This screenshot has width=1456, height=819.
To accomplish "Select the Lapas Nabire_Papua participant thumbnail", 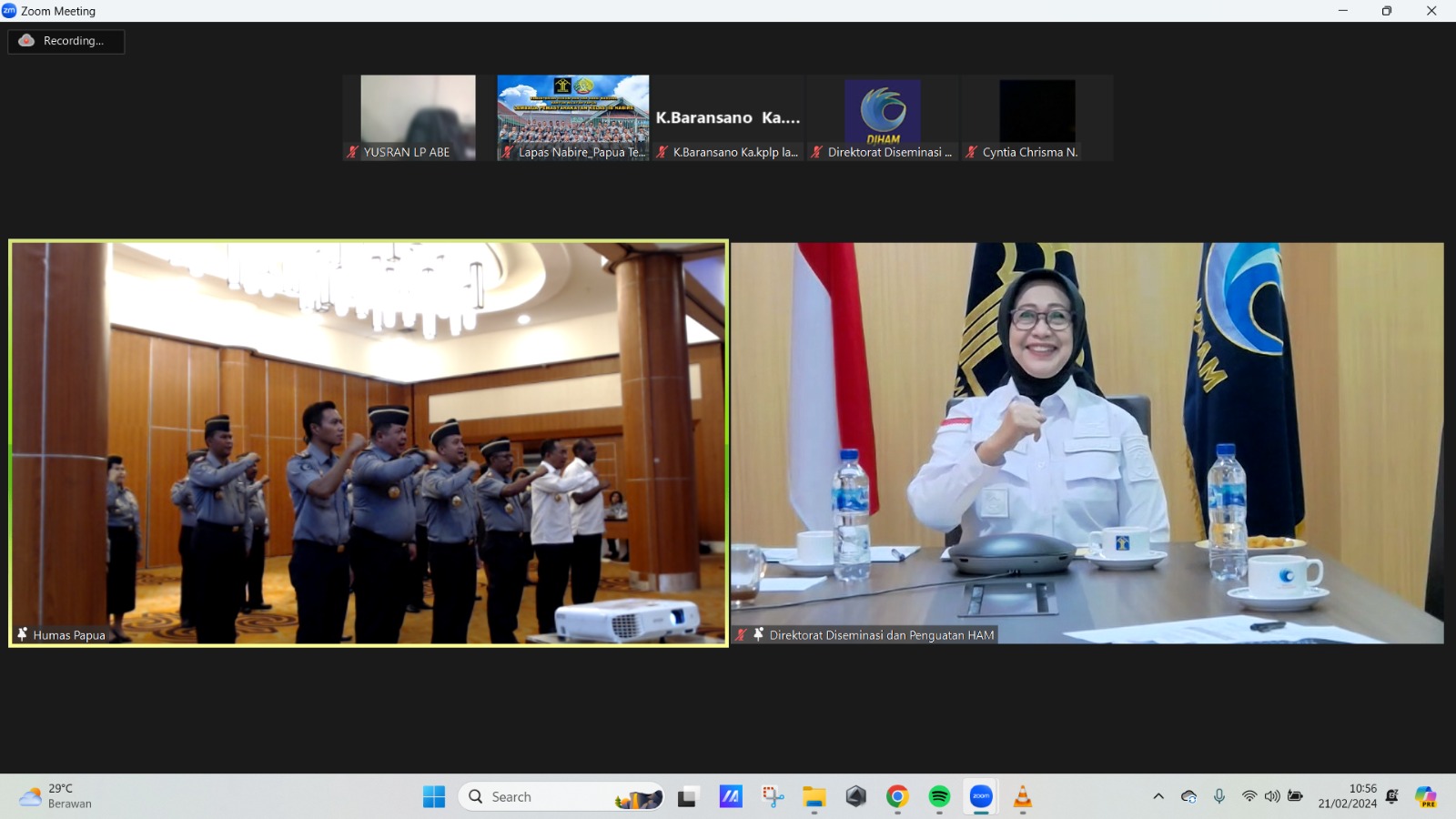I will 572,117.
